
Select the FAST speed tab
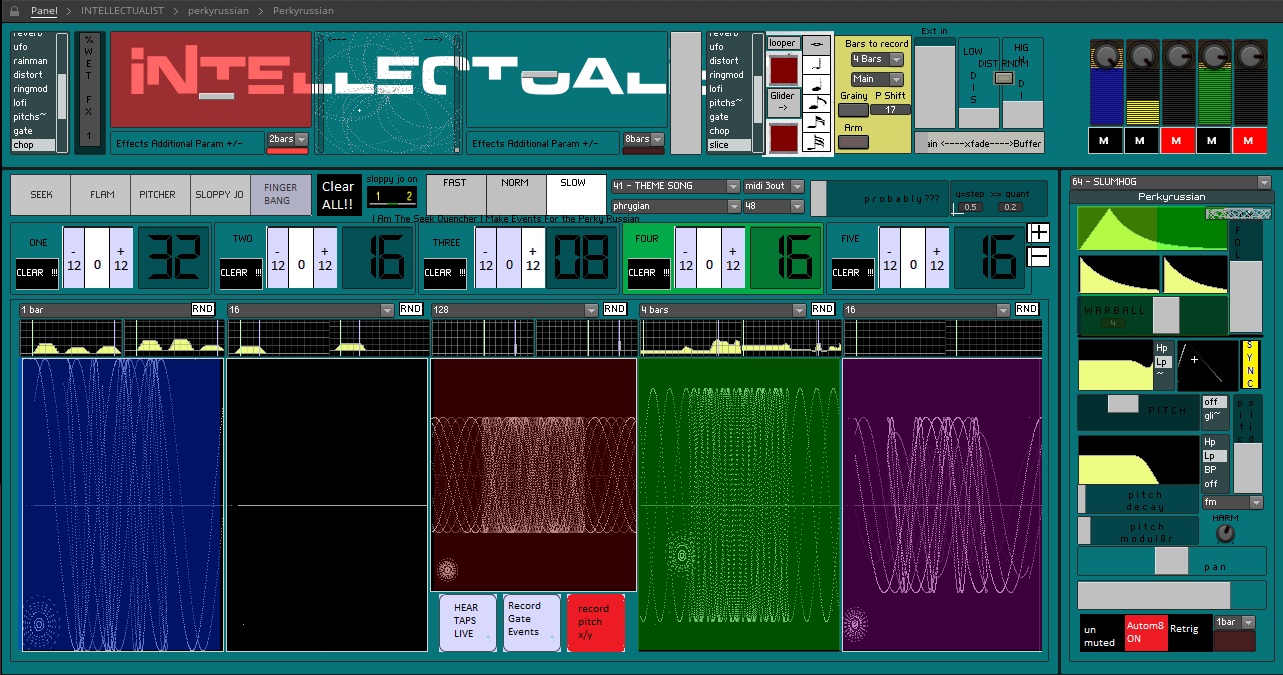(x=456, y=184)
